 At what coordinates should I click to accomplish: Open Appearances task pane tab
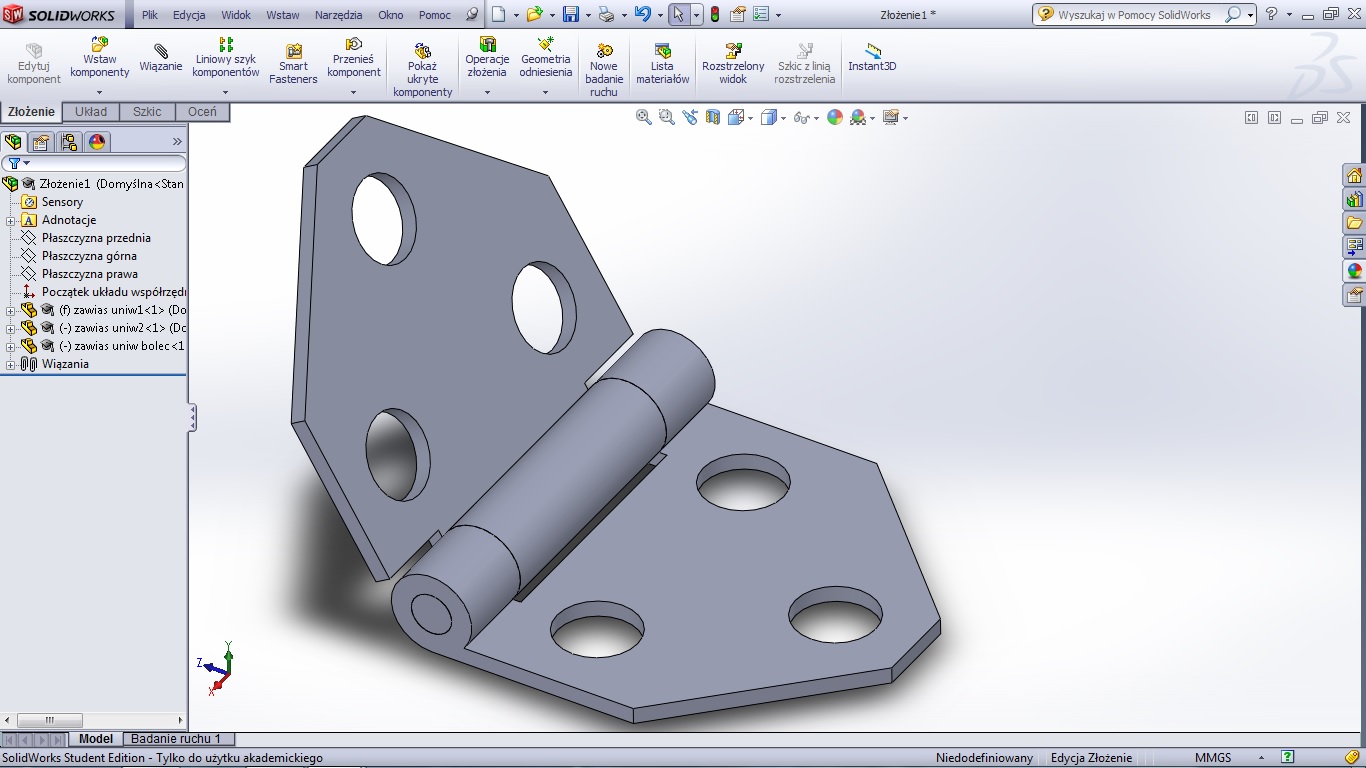tap(1354, 271)
